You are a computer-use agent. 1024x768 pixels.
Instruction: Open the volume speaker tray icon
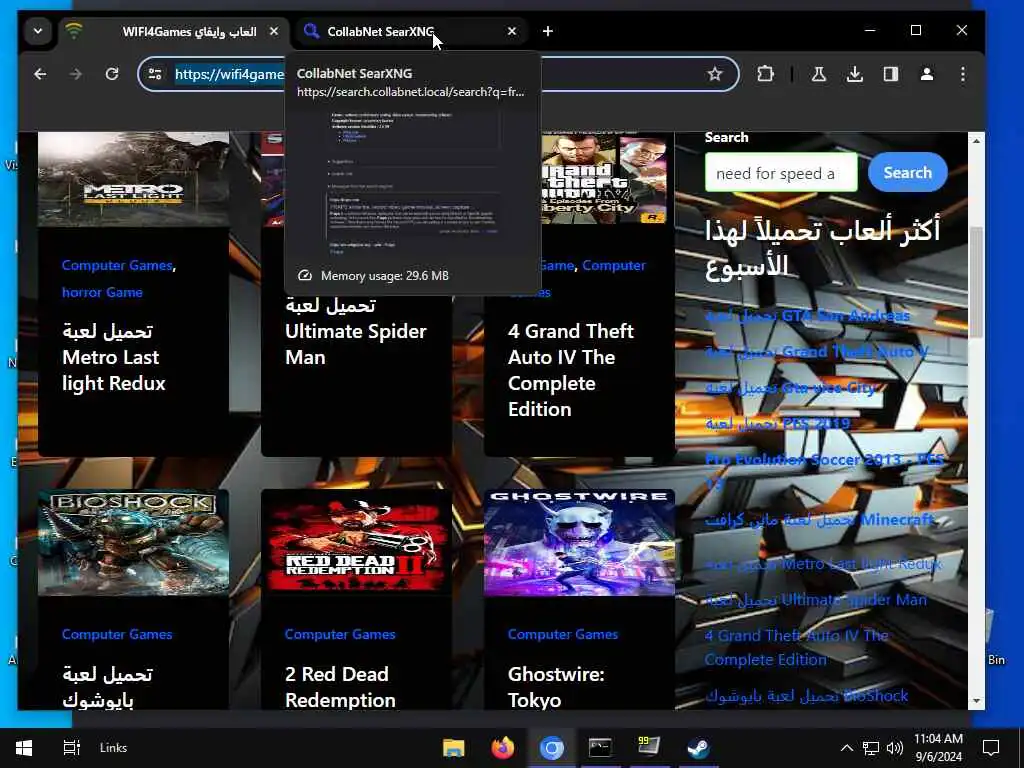click(895, 748)
